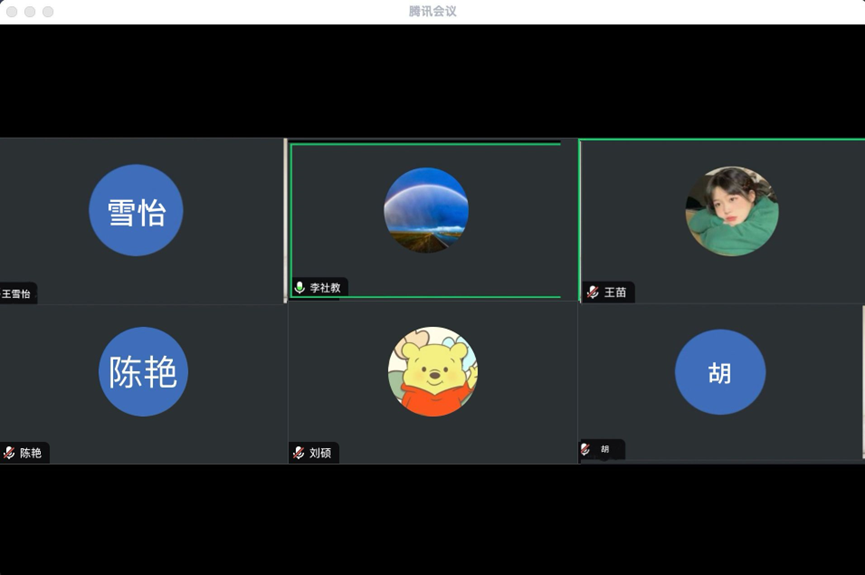Select the Winnie the Pooh avatar
Screen dimensions: 865x575
coord(432,371)
